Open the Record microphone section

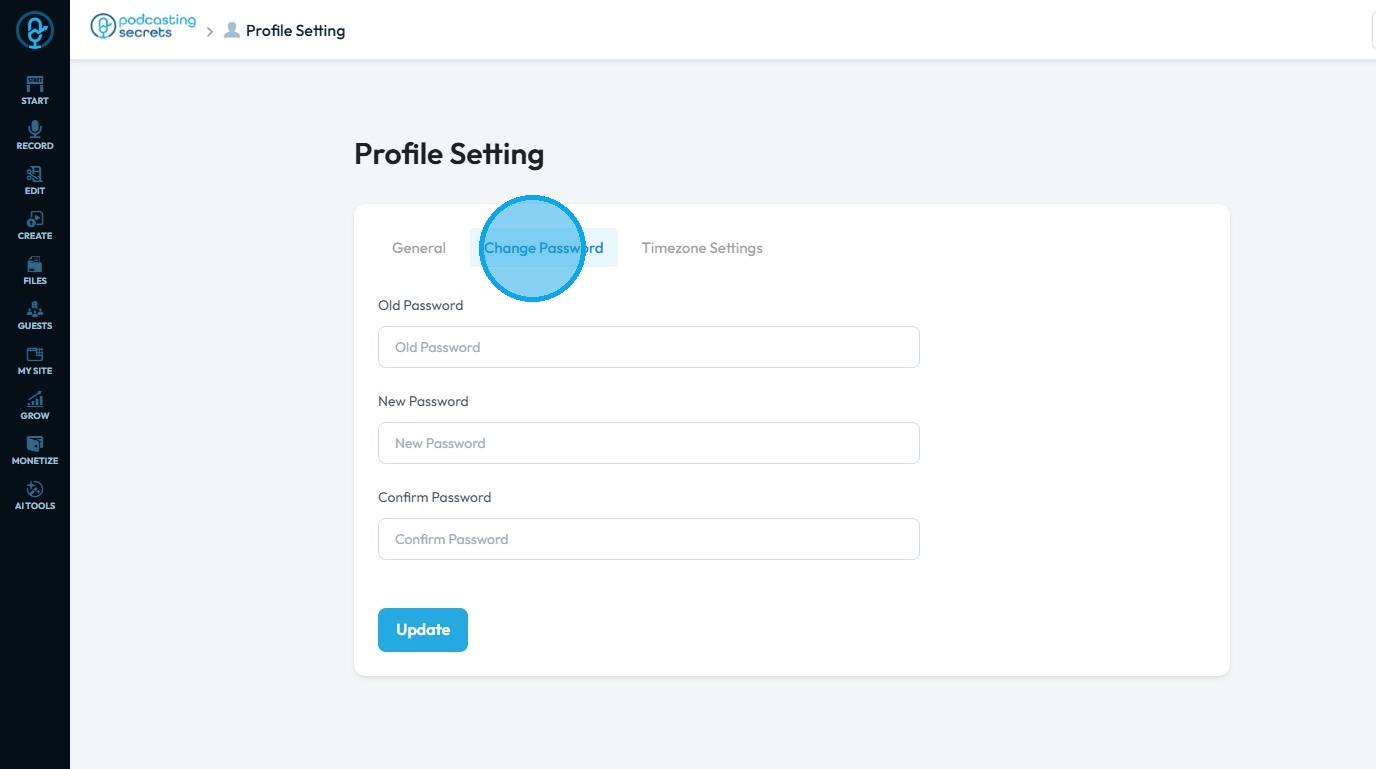click(x=35, y=135)
